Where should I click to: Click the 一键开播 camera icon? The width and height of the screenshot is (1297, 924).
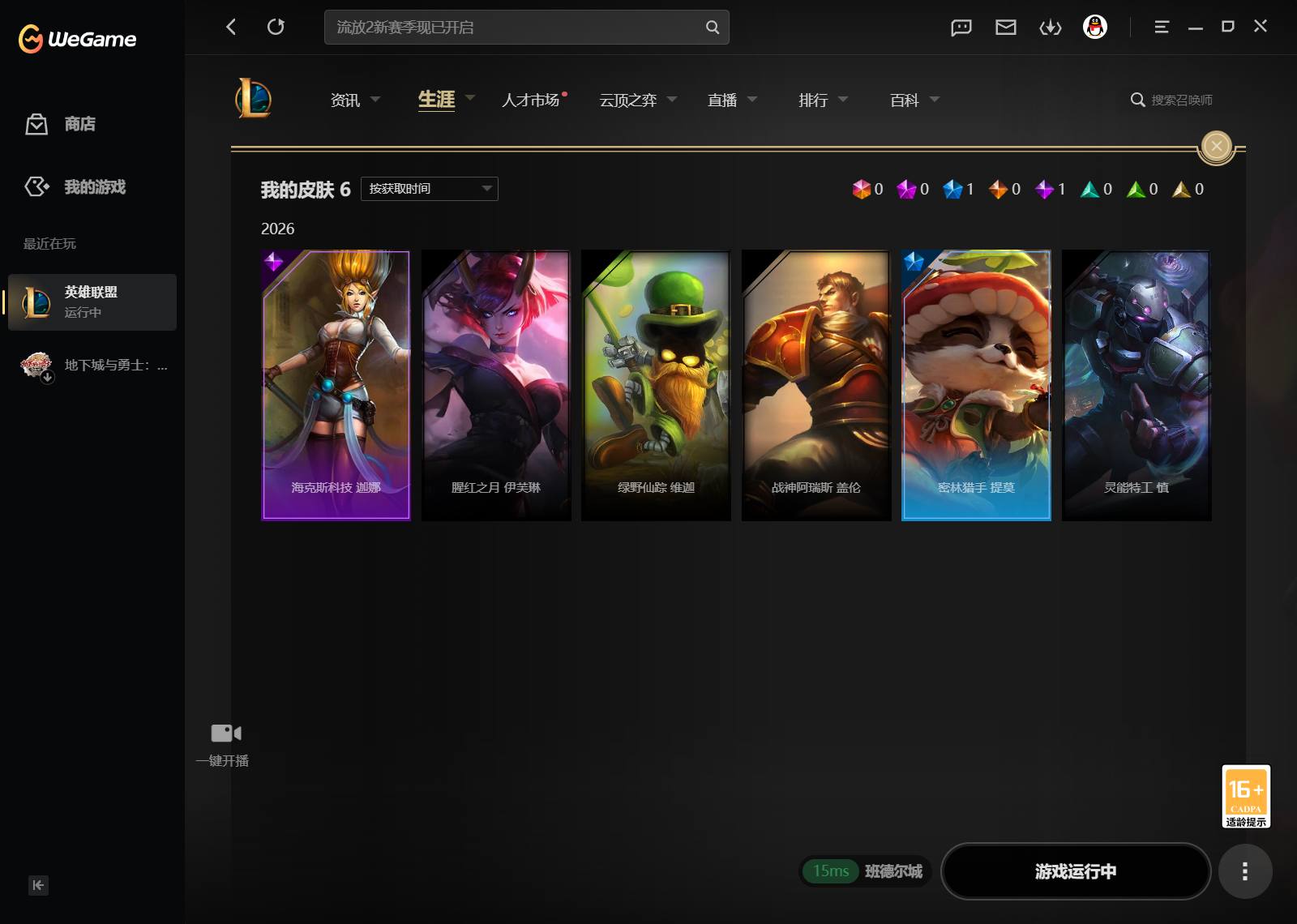(x=226, y=733)
